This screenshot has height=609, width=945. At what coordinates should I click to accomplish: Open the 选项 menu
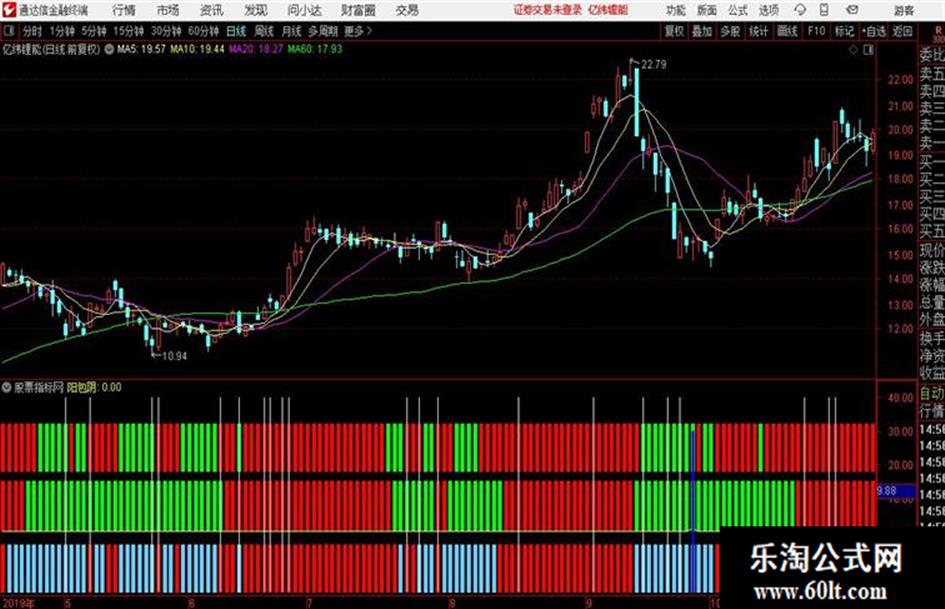(768, 10)
